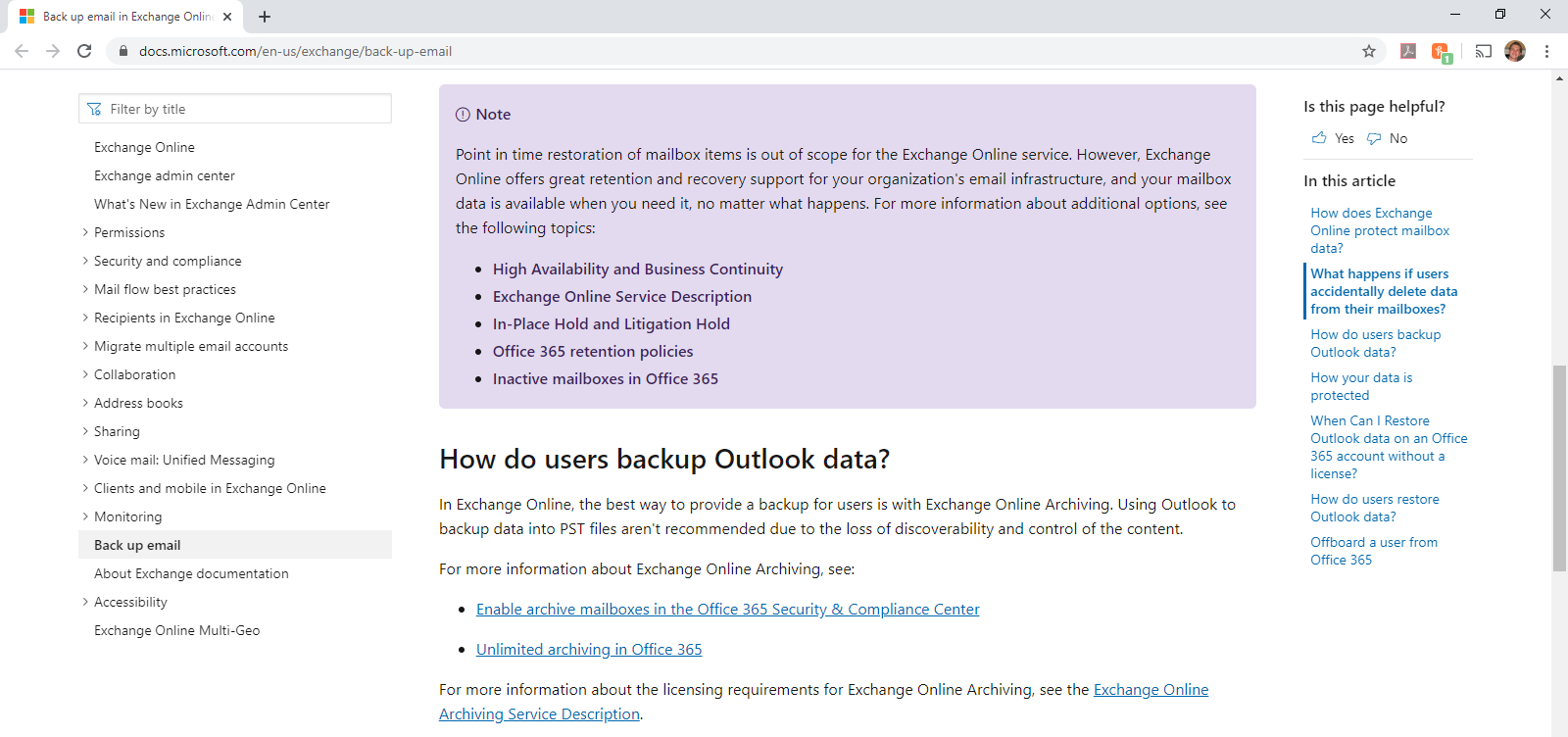
Task: Open Office 365 retention policies link
Action: (x=593, y=351)
